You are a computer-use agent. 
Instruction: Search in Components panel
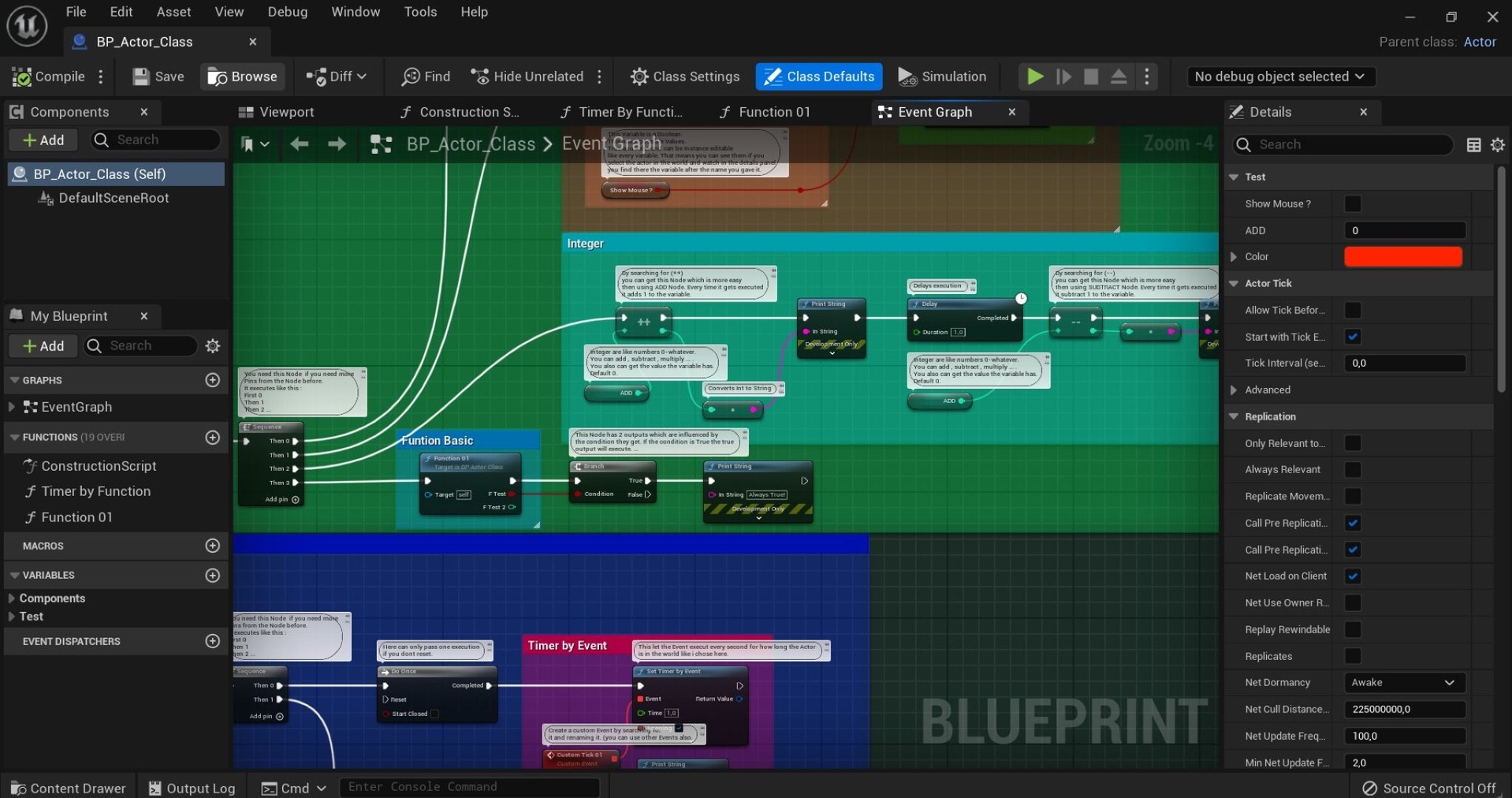155,140
